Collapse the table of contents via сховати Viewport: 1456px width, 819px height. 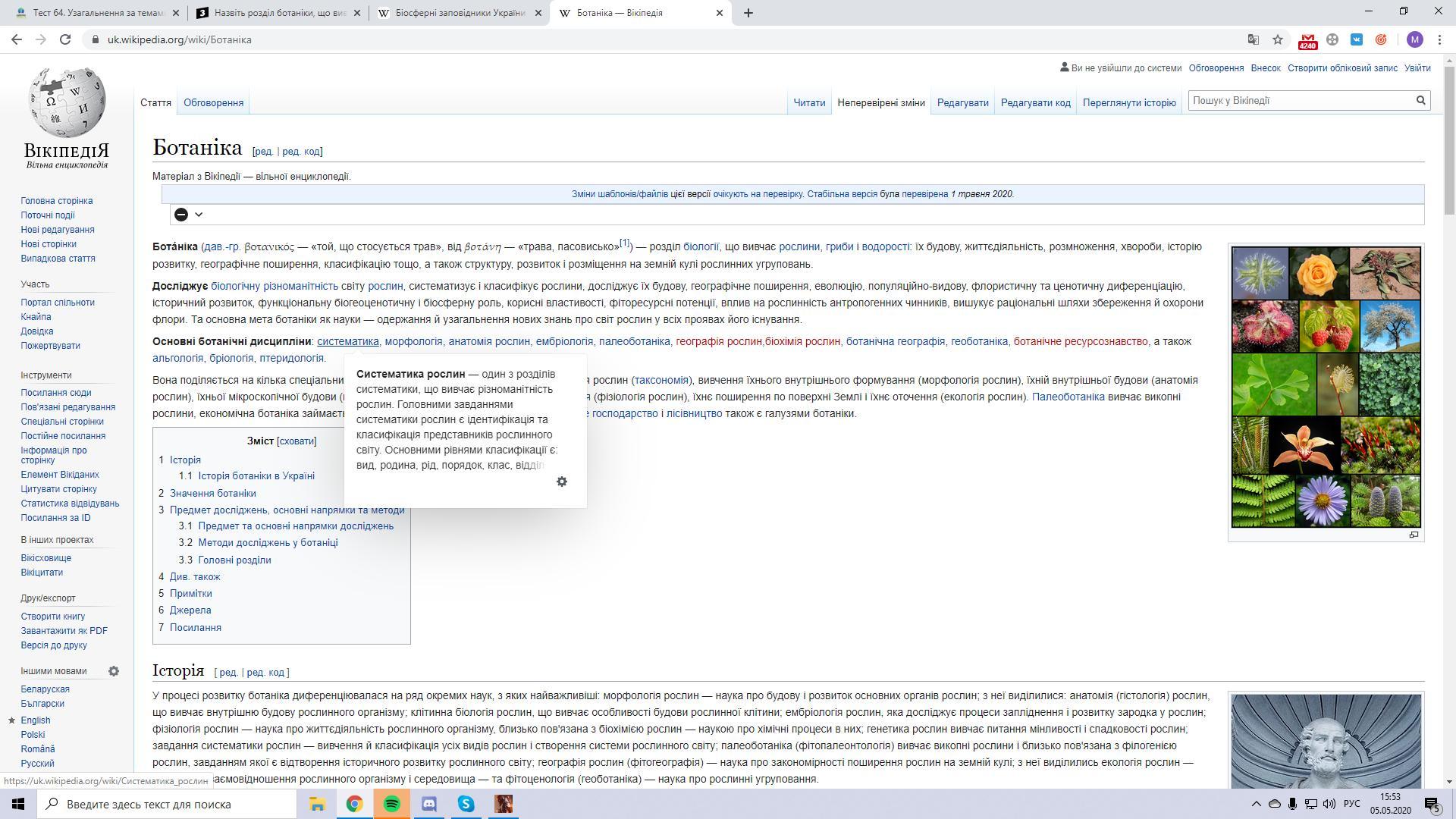click(x=297, y=441)
